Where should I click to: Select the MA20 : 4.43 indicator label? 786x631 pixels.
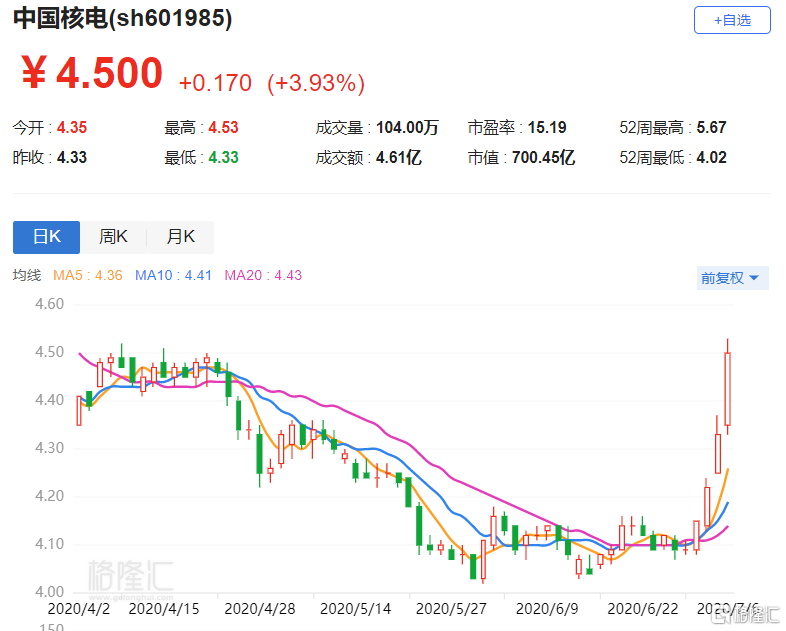263,275
